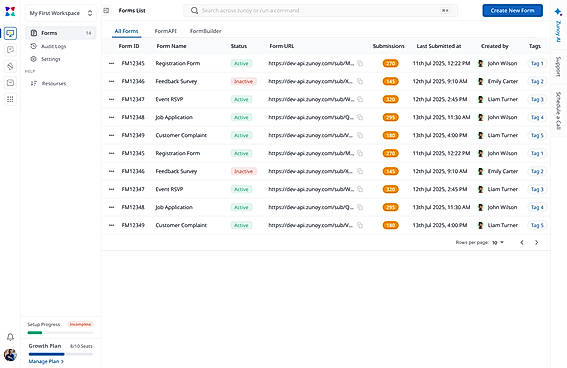Open Resources under Help
The width and height of the screenshot is (567, 368).
click(x=54, y=84)
